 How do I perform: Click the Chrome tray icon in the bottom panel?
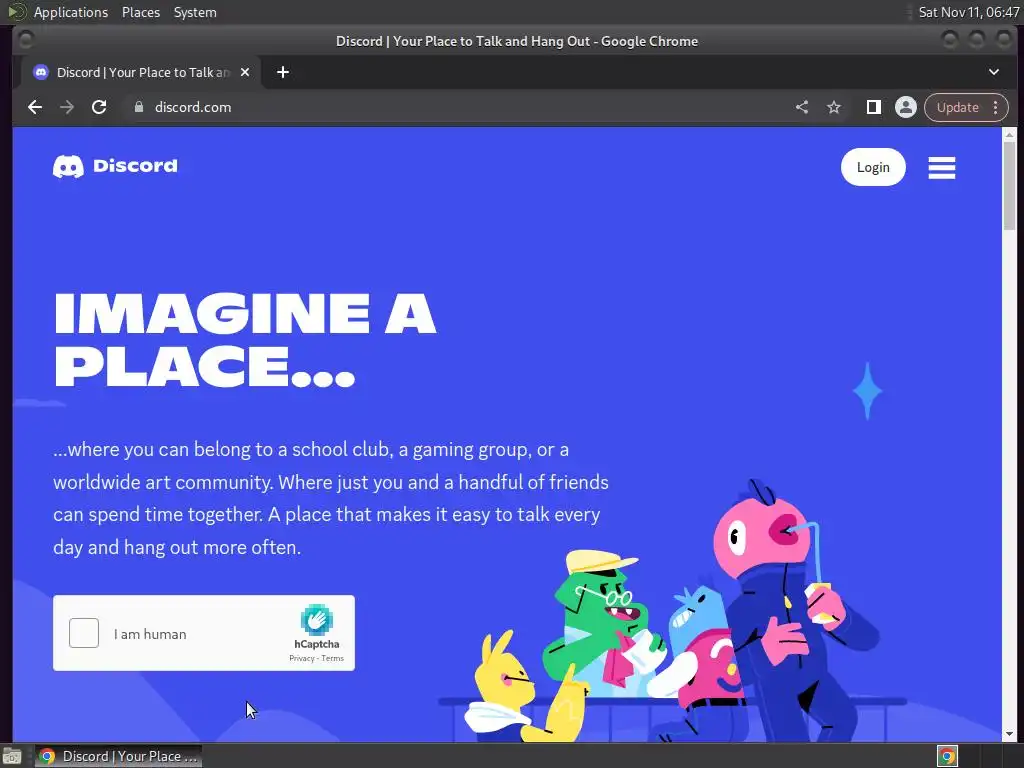947,756
